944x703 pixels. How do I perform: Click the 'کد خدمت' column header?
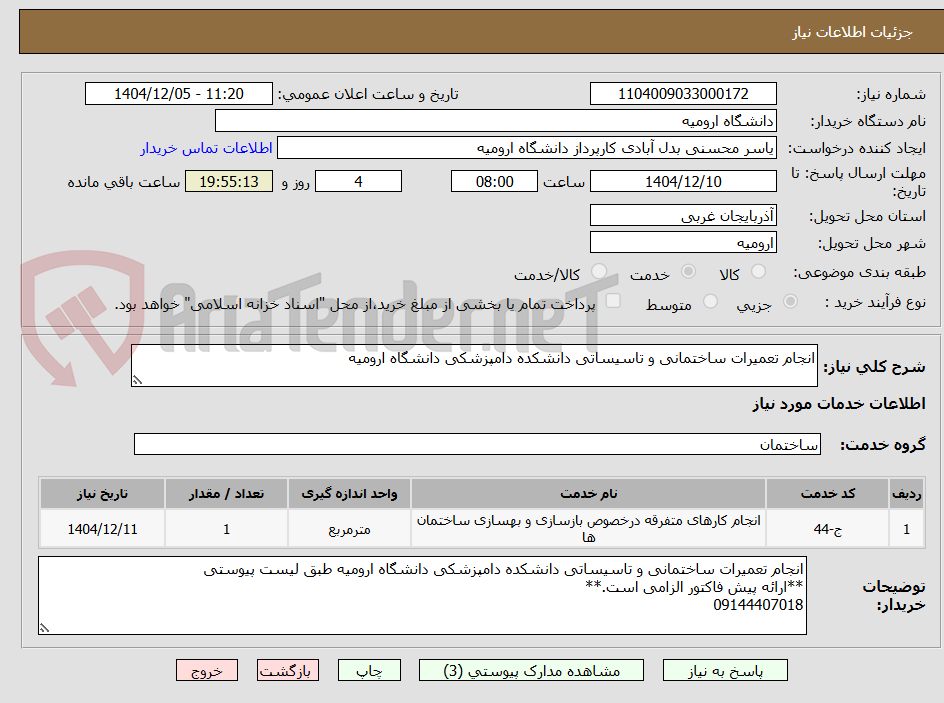828,494
